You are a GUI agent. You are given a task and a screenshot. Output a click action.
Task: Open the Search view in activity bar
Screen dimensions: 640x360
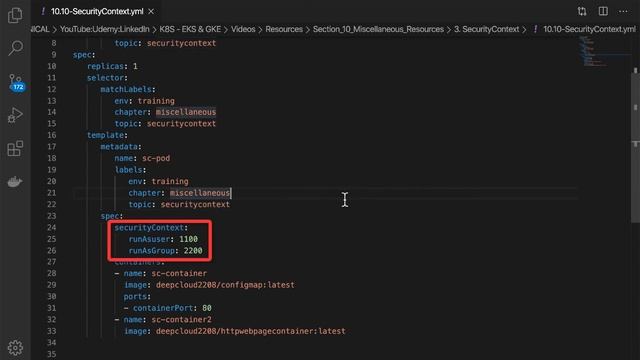tap(15, 48)
